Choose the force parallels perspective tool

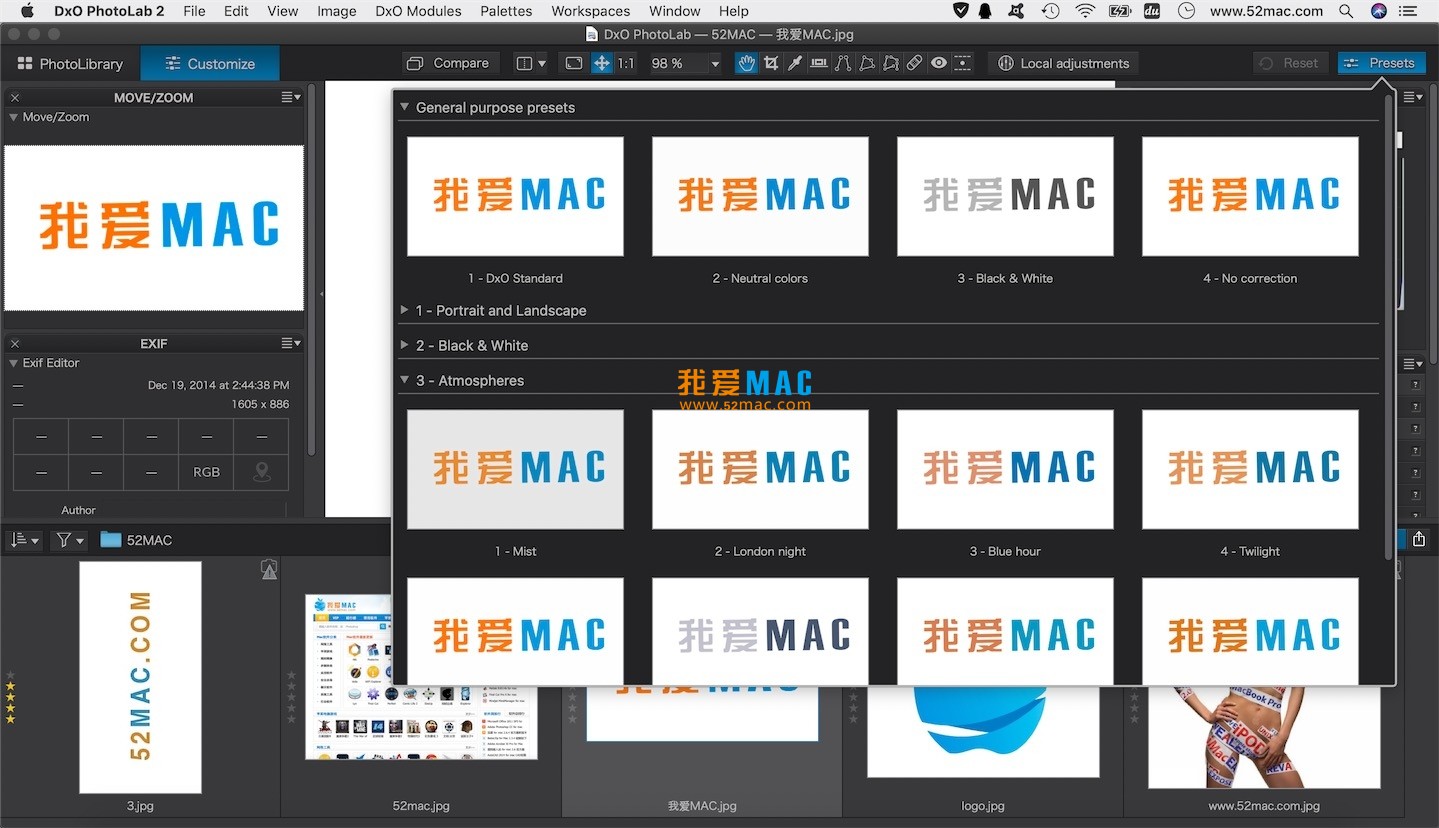843,63
